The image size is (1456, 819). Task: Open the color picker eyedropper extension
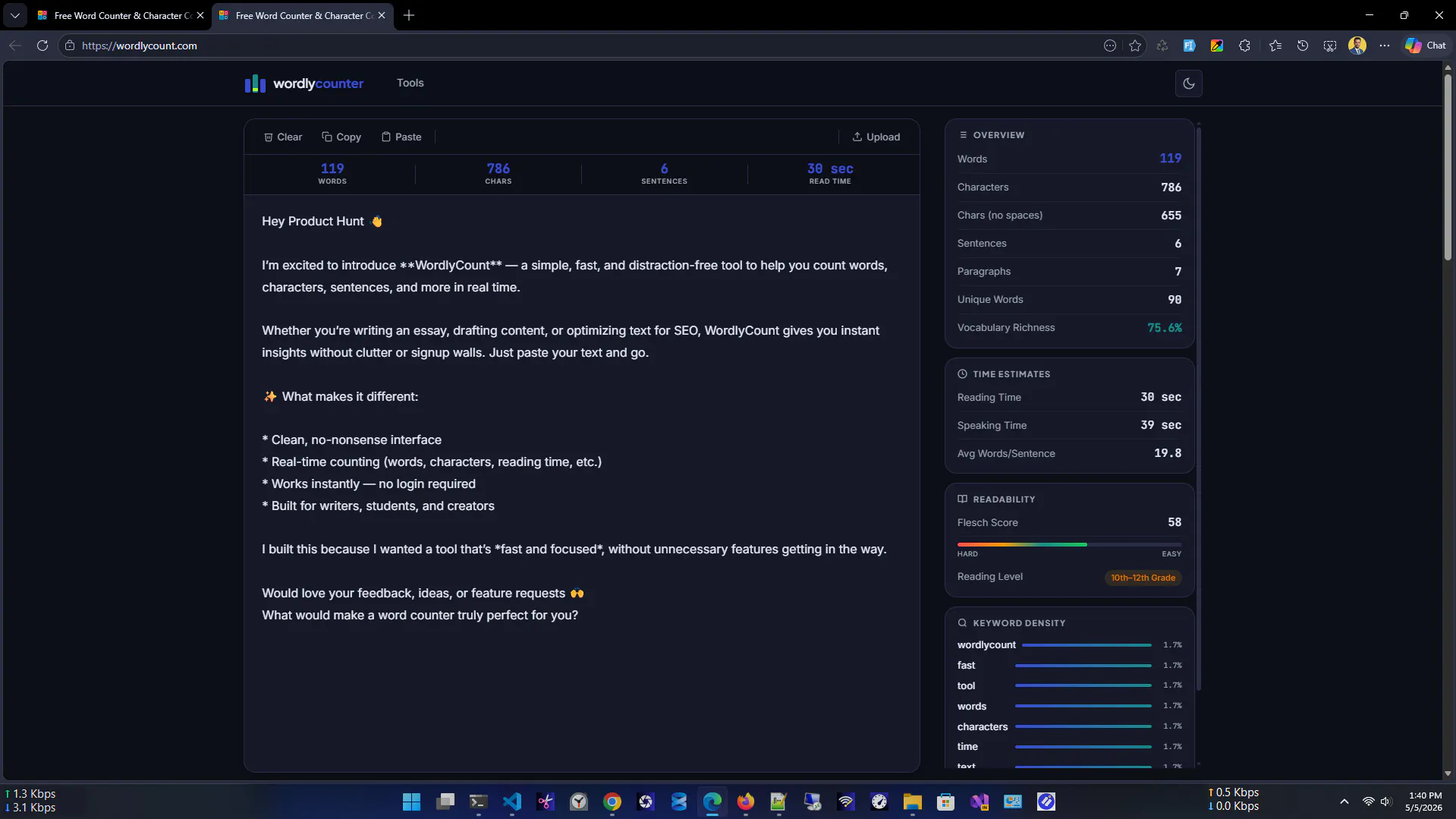[1217, 46]
